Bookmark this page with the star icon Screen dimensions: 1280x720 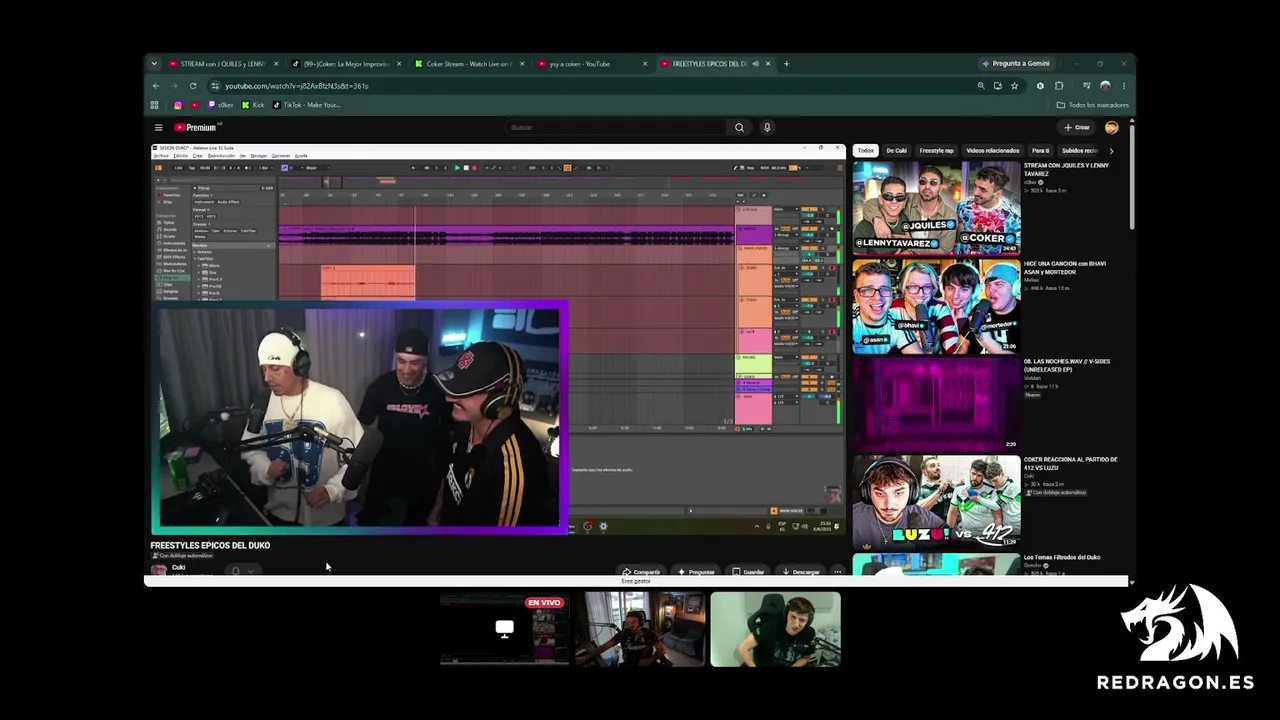click(1014, 86)
